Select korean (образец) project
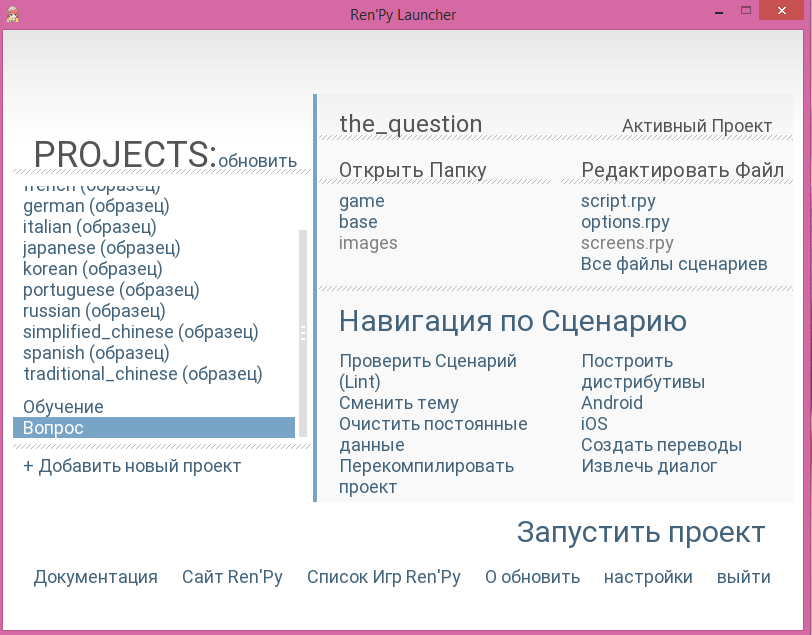This screenshot has height=635, width=812. coord(93,269)
